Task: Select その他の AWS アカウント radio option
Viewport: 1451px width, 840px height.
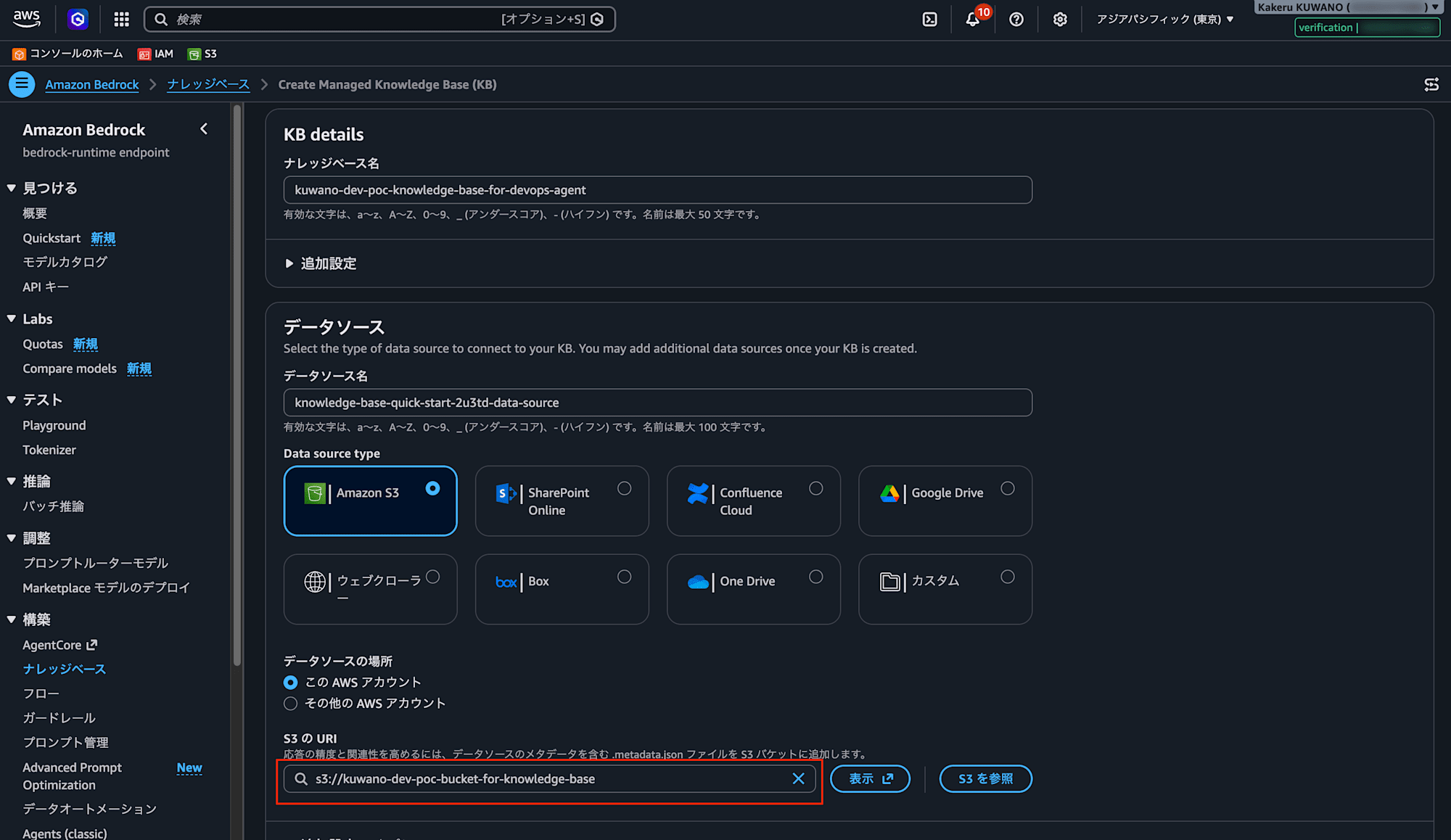Action: click(290, 704)
